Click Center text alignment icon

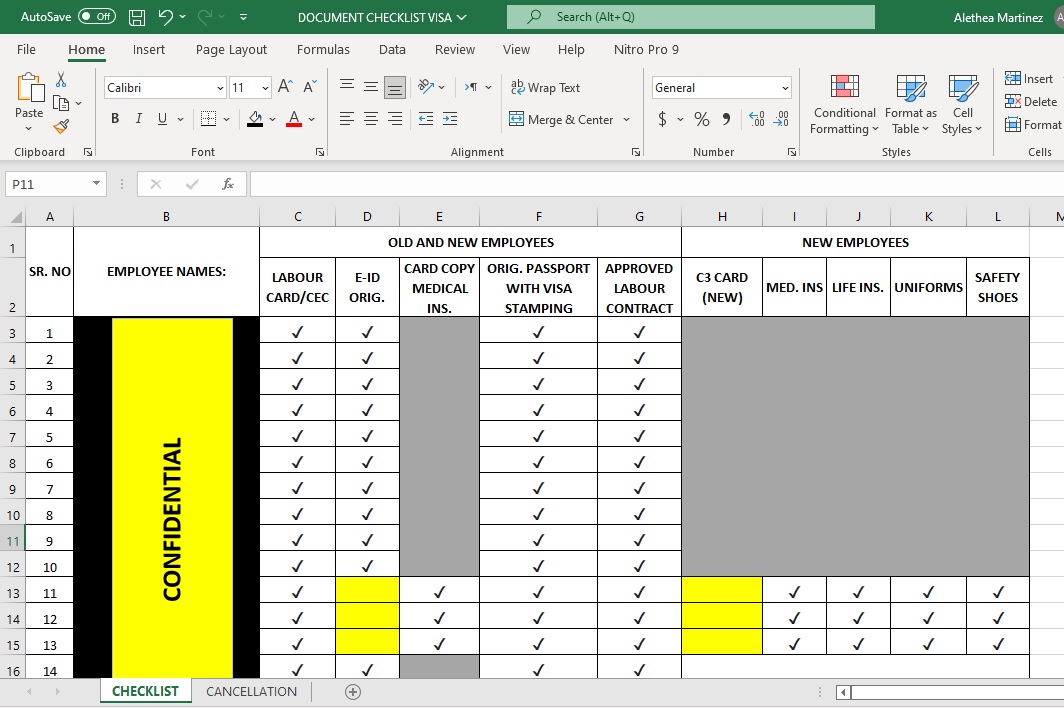click(x=370, y=119)
